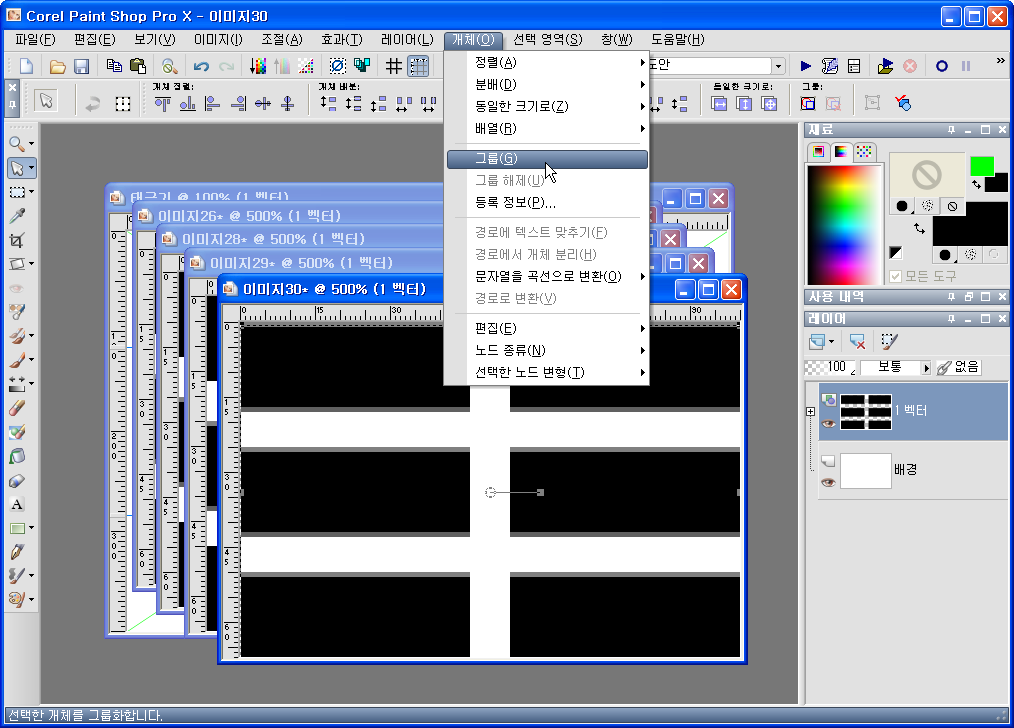1014x728 pixels.
Task: Make same height icon in tool options
Action: coord(744,103)
